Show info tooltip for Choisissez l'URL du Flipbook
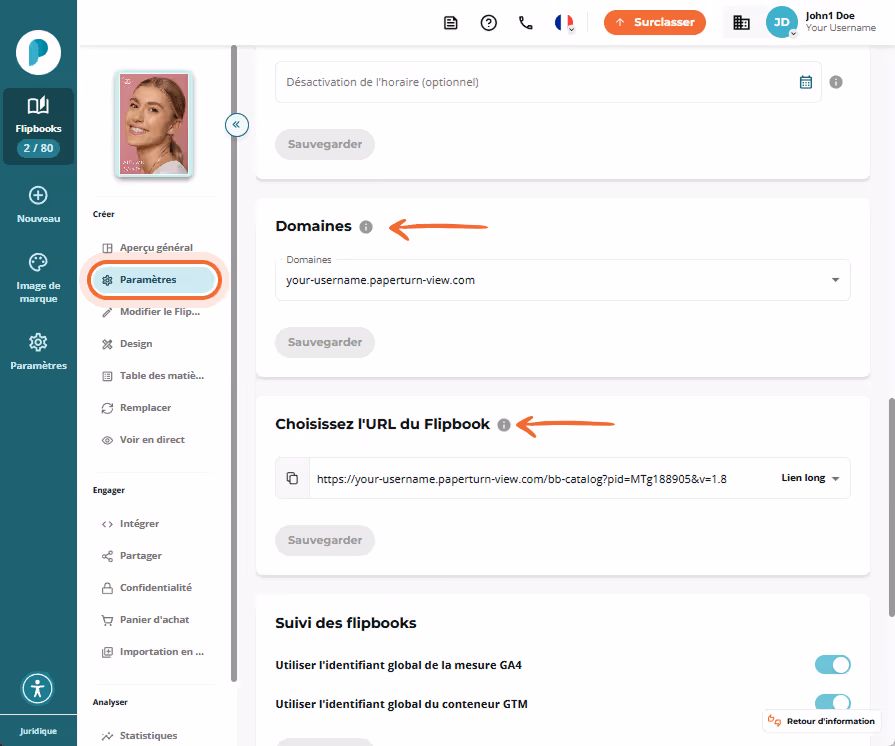Image resolution: width=895 pixels, height=746 pixels. point(503,425)
